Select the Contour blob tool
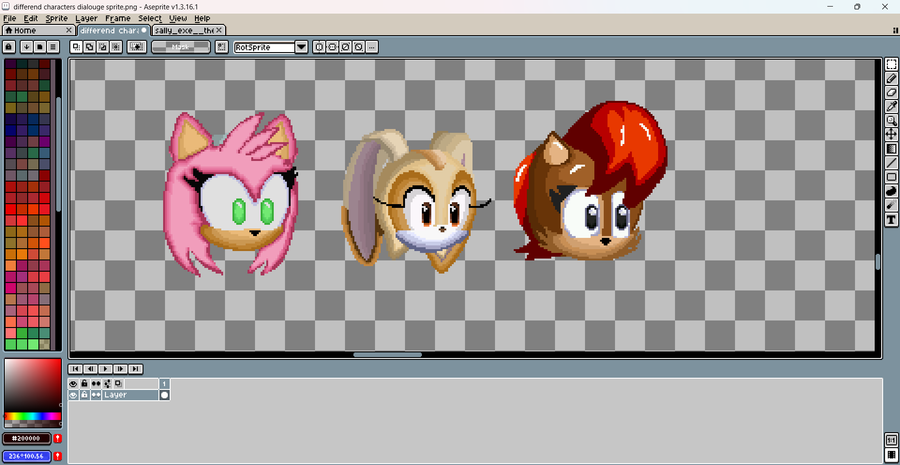The image size is (900, 465). [x=891, y=191]
